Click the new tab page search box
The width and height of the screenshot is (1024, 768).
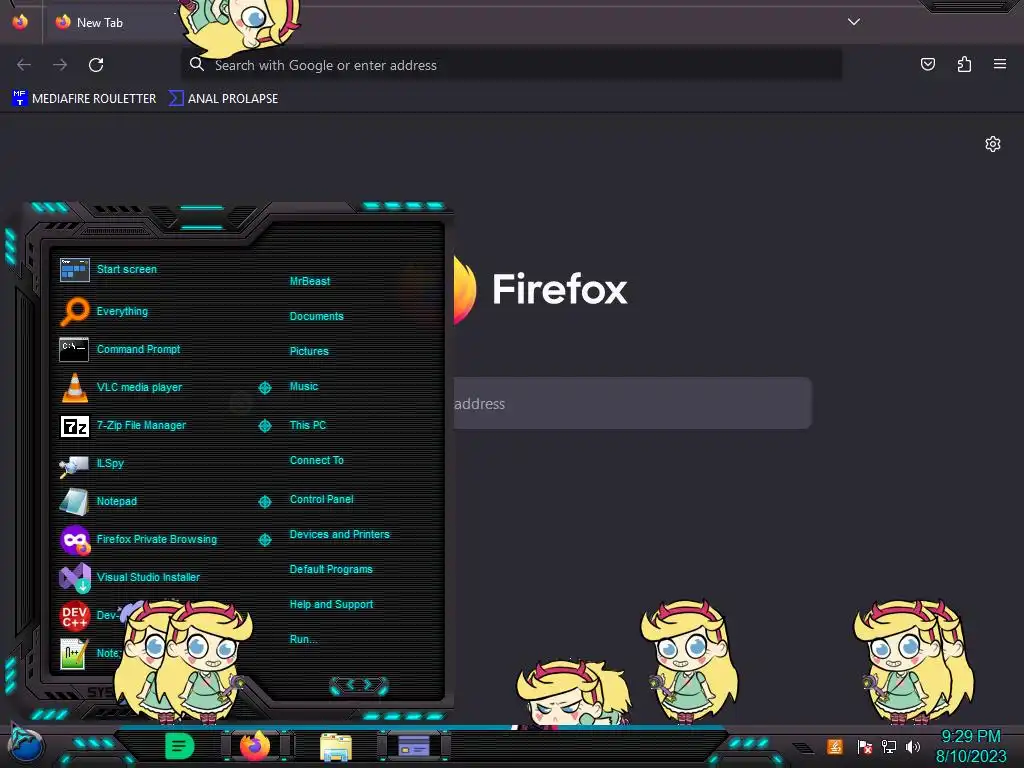(x=632, y=403)
